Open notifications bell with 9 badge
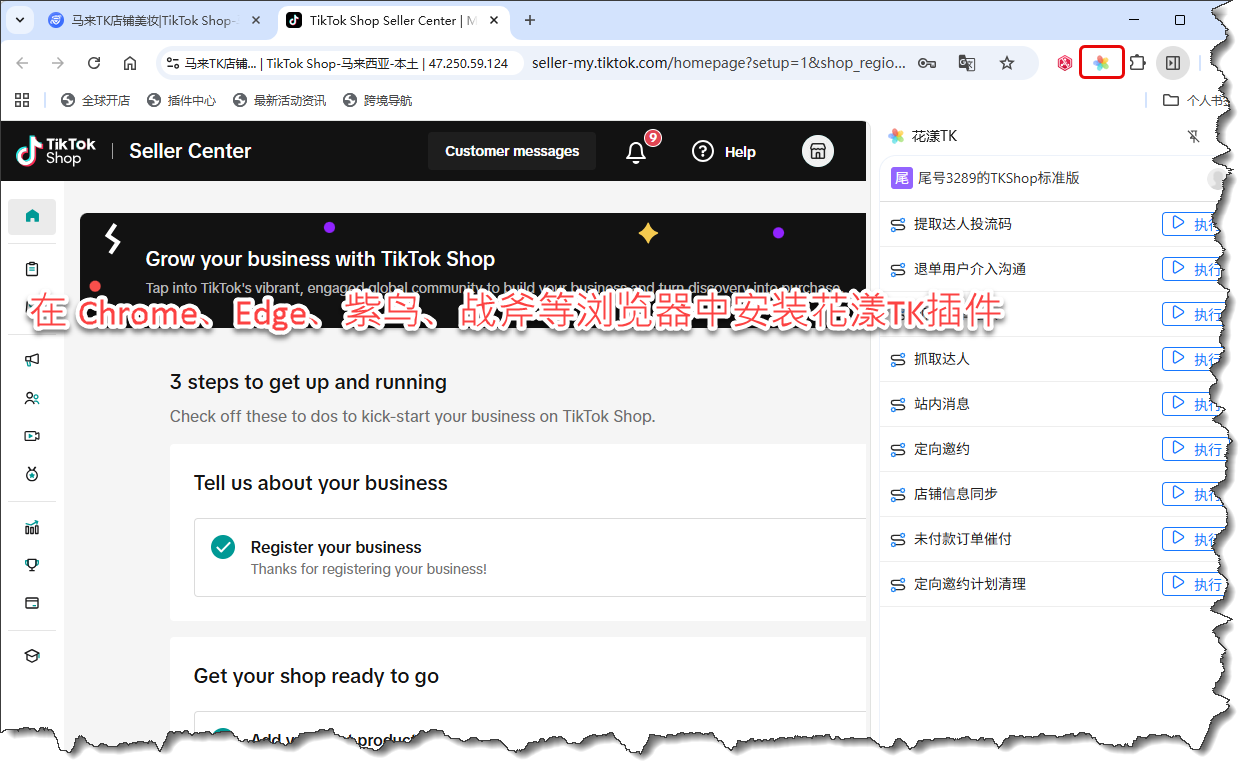 coord(637,152)
